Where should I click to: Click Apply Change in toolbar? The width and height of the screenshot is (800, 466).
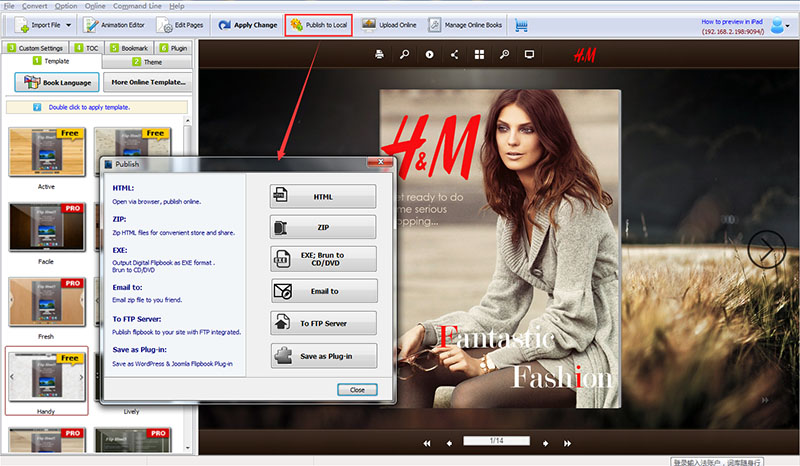[247, 25]
